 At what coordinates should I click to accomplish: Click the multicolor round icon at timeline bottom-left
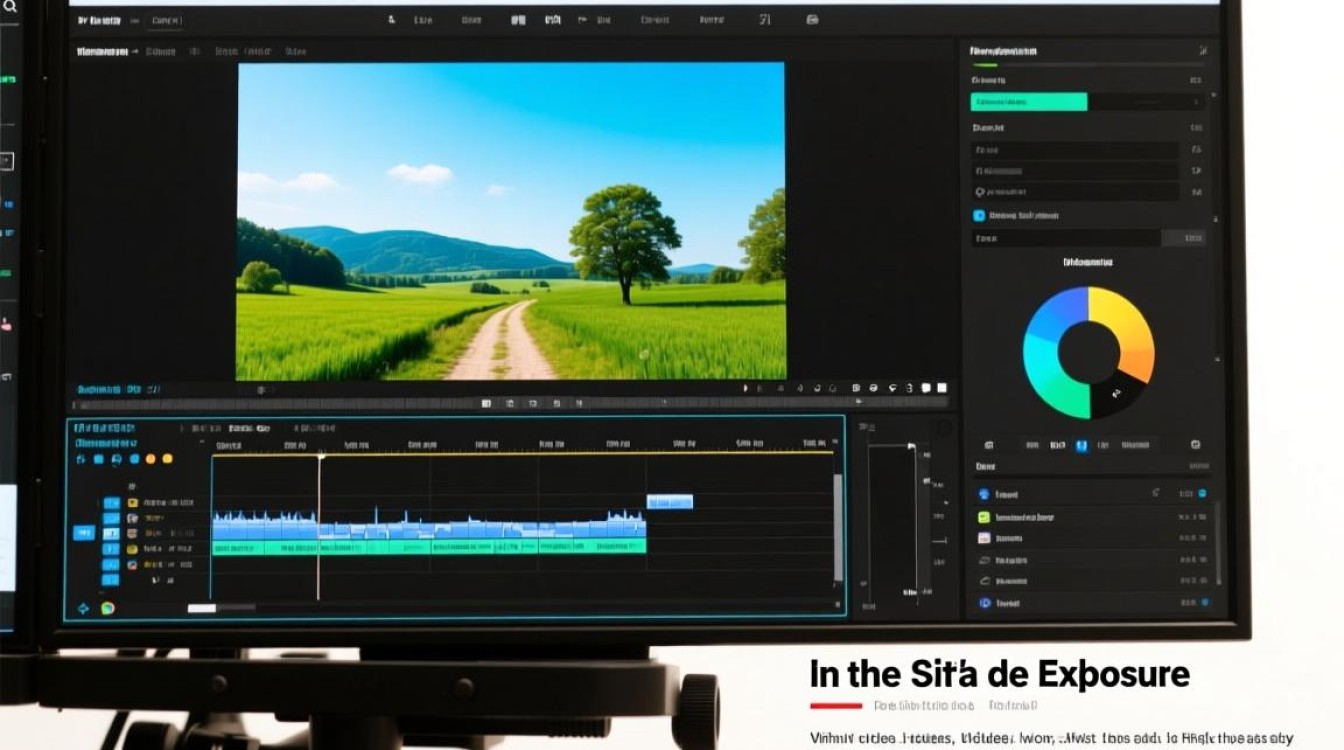click(x=107, y=608)
